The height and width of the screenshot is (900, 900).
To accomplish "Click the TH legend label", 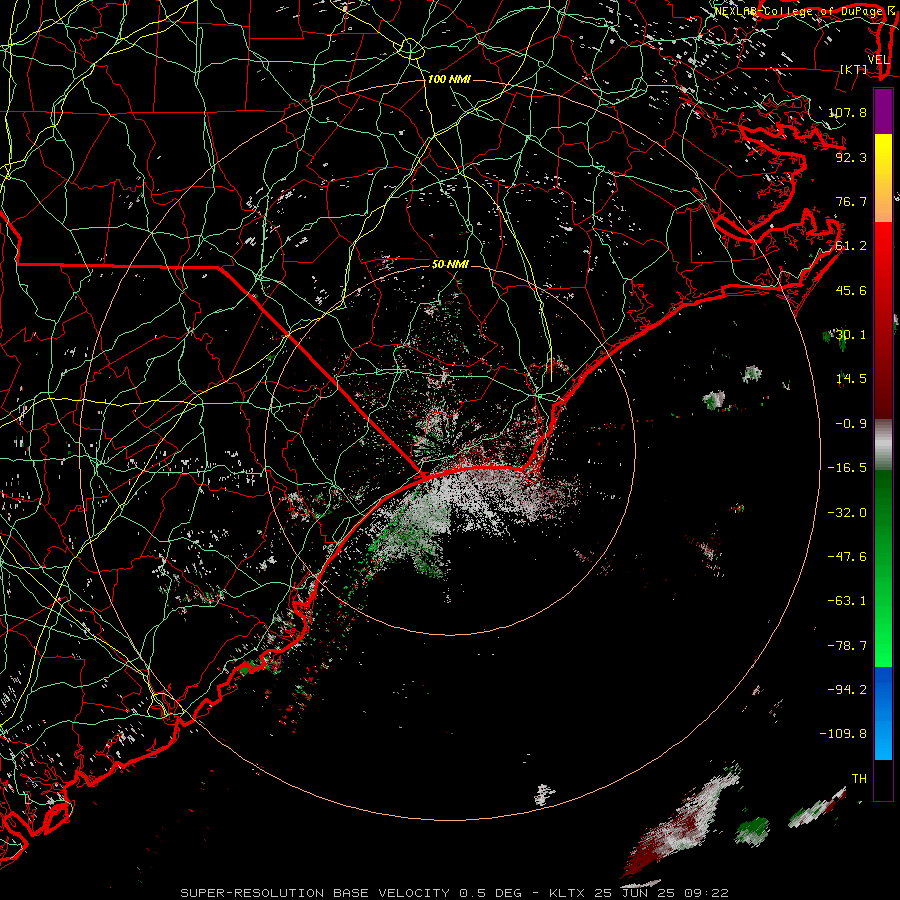I will (859, 778).
